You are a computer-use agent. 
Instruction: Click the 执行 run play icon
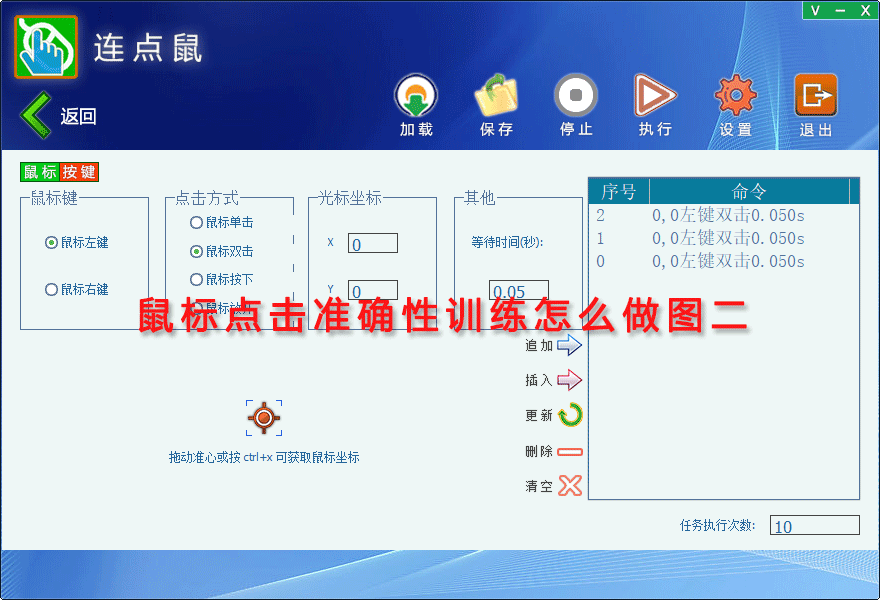point(654,95)
